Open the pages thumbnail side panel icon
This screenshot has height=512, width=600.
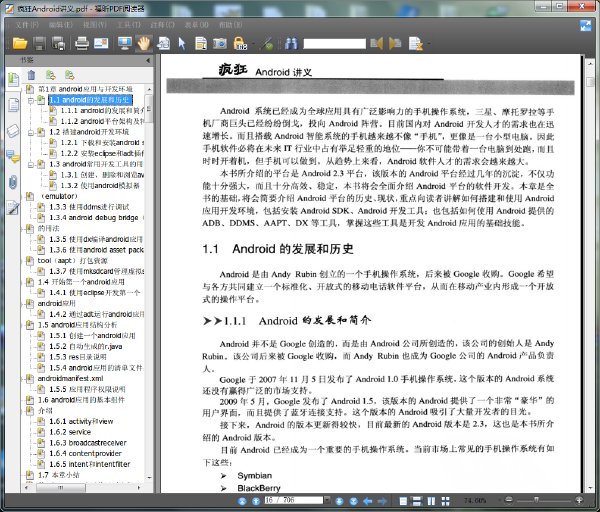point(13,104)
